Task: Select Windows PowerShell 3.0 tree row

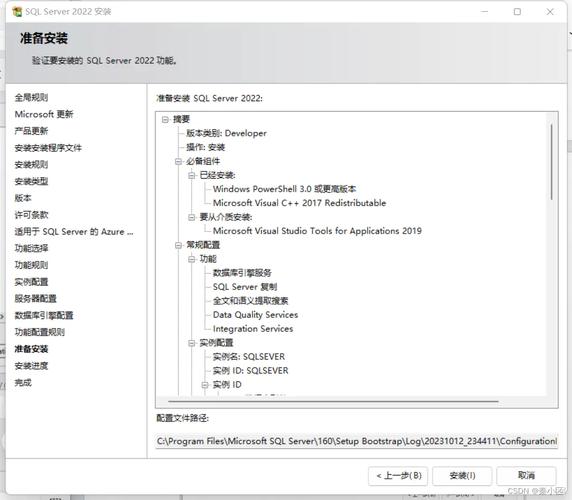Action: tap(285, 189)
